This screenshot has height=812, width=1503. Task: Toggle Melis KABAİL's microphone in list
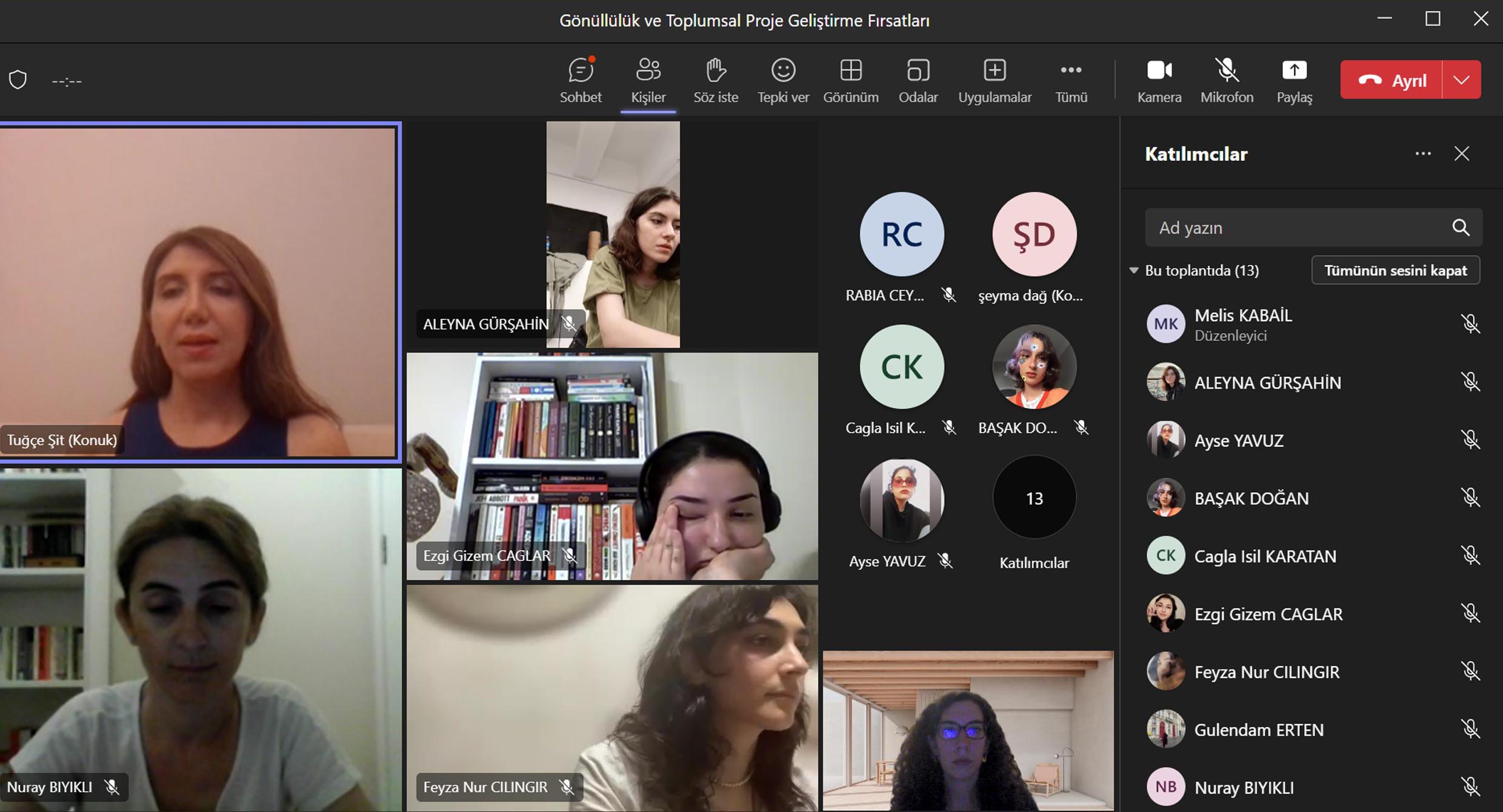pos(1470,324)
